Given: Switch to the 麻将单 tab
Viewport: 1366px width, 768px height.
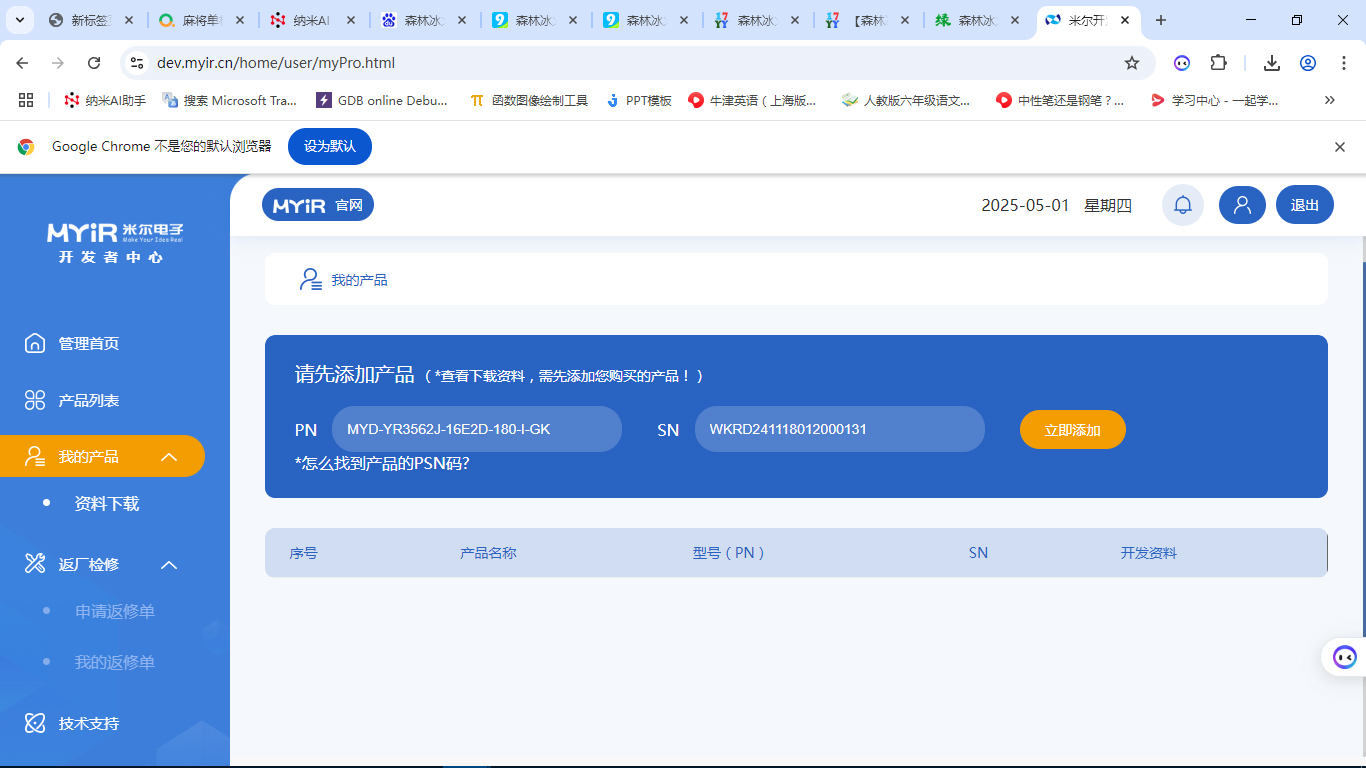Looking at the screenshot, I should click(x=201, y=20).
